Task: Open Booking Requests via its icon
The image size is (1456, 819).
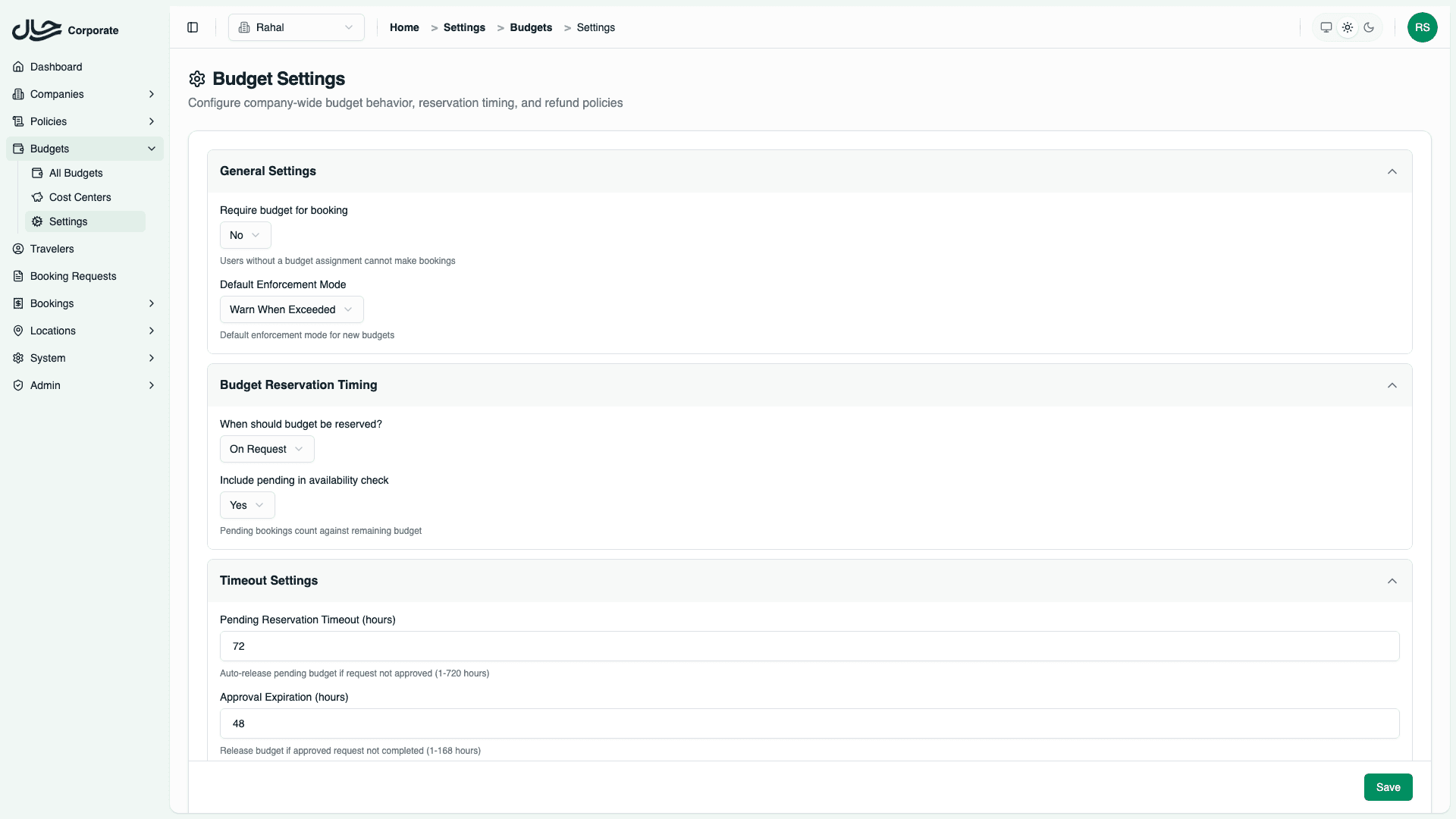Action: click(x=18, y=276)
